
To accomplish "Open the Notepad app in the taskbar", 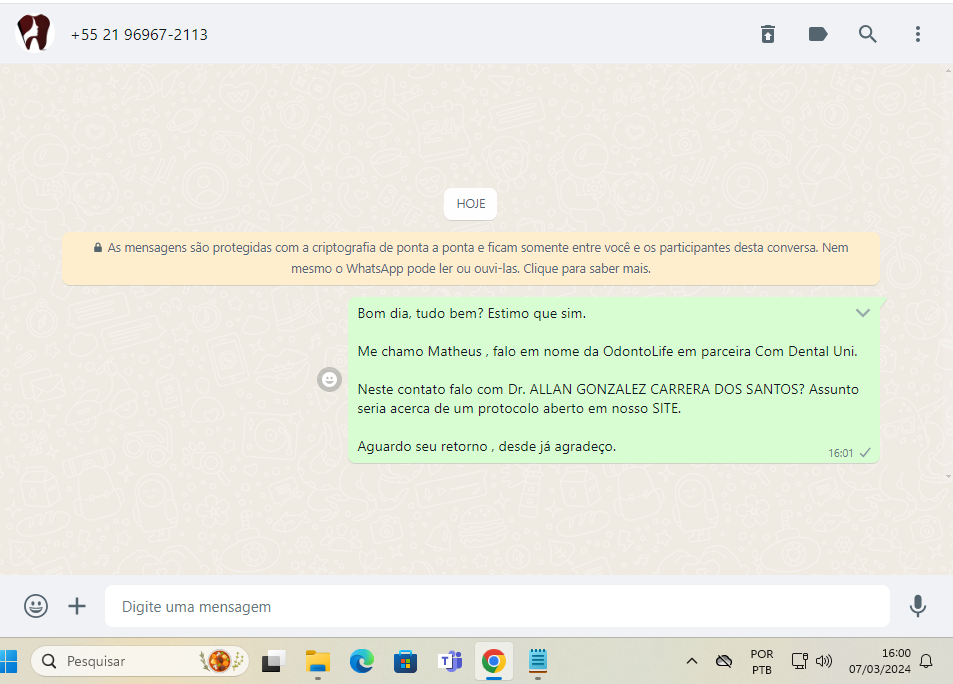I will pos(538,661).
